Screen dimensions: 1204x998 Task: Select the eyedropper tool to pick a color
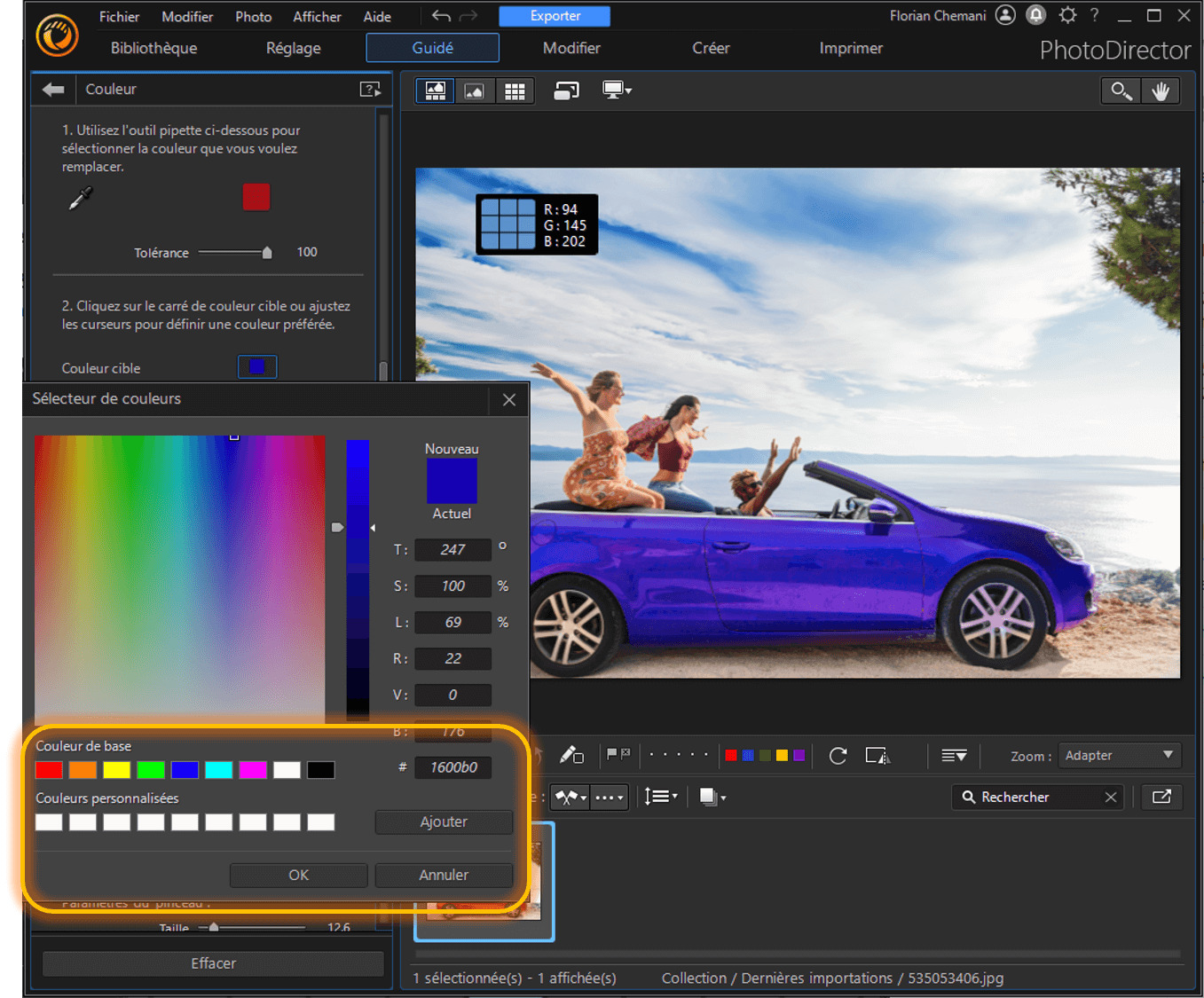click(79, 197)
